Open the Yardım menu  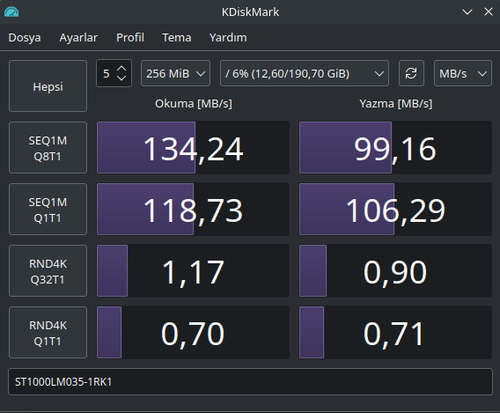tap(228, 38)
